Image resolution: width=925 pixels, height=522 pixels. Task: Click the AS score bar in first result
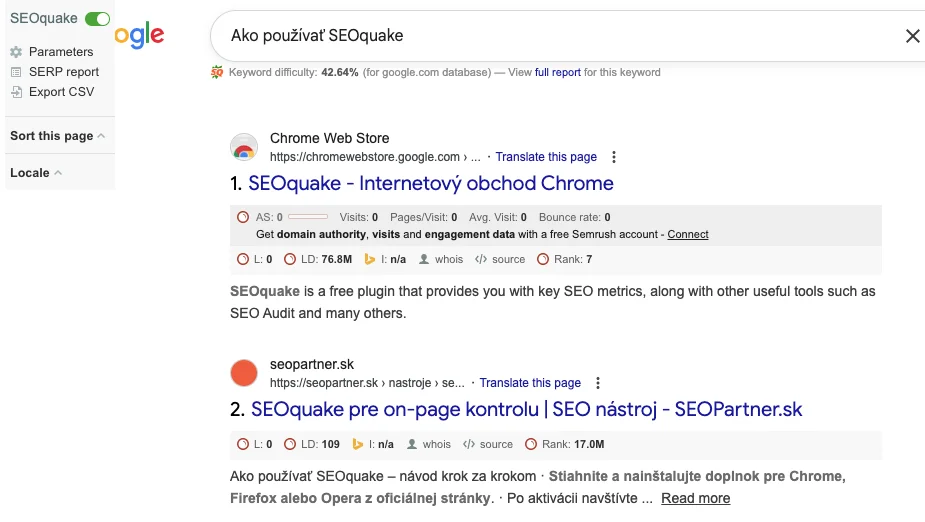click(x=308, y=217)
